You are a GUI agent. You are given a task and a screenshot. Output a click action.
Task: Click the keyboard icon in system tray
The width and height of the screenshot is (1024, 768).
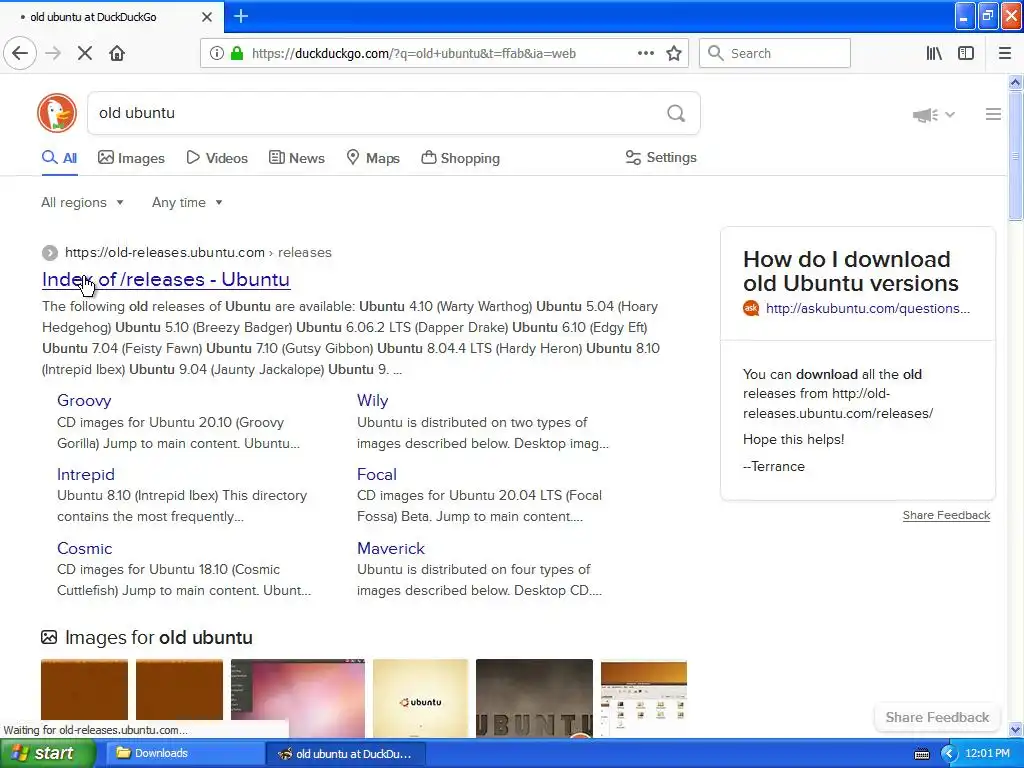pyautogui.click(x=921, y=754)
